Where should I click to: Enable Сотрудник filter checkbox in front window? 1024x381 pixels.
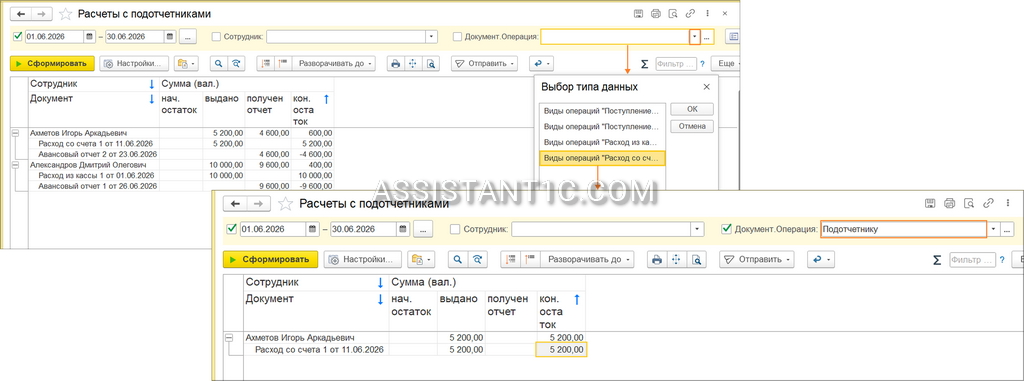(x=455, y=229)
